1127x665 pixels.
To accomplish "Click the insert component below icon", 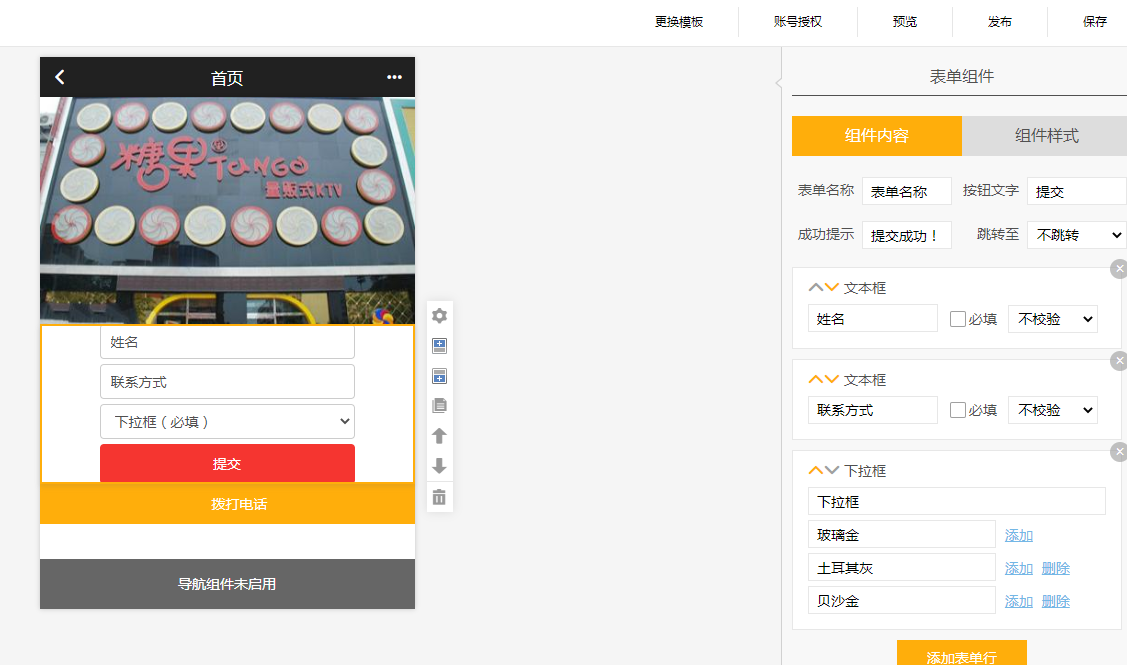I will [439, 376].
